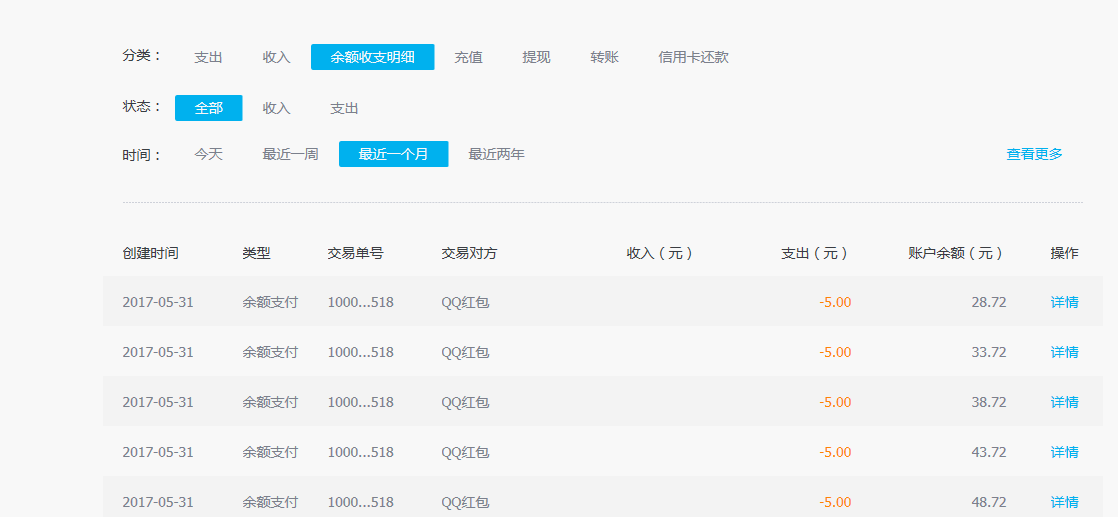Click the -5.00 amount in the 38.72 row
The image size is (1118, 517).
click(835, 402)
